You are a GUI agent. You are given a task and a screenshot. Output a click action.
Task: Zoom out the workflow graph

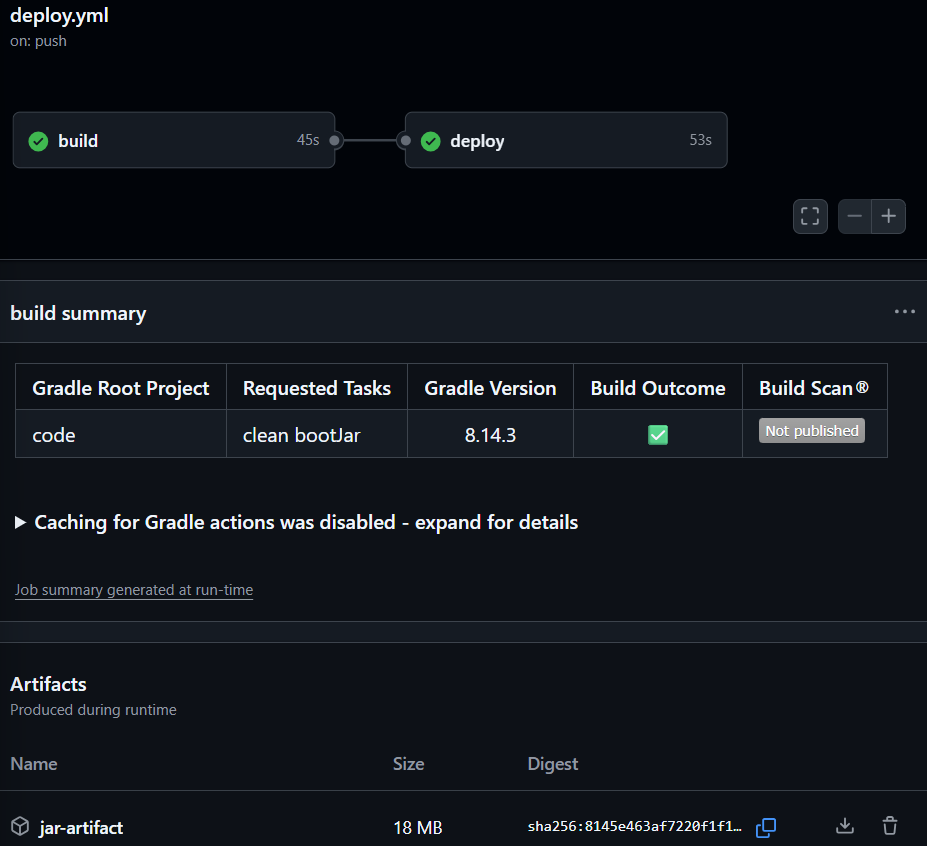(854, 216)
